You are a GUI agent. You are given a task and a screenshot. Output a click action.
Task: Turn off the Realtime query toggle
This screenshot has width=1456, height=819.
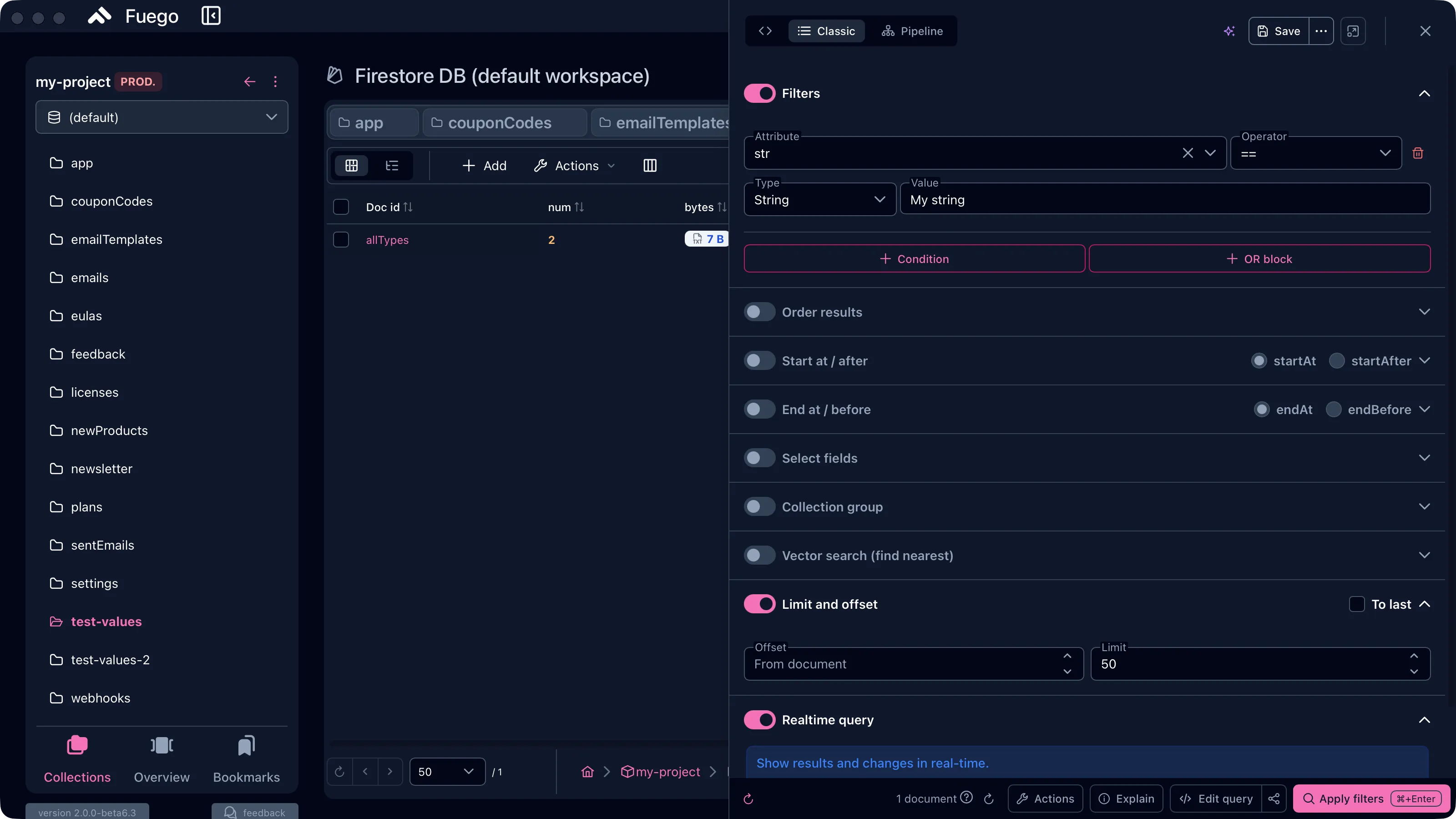coord(759,719)
